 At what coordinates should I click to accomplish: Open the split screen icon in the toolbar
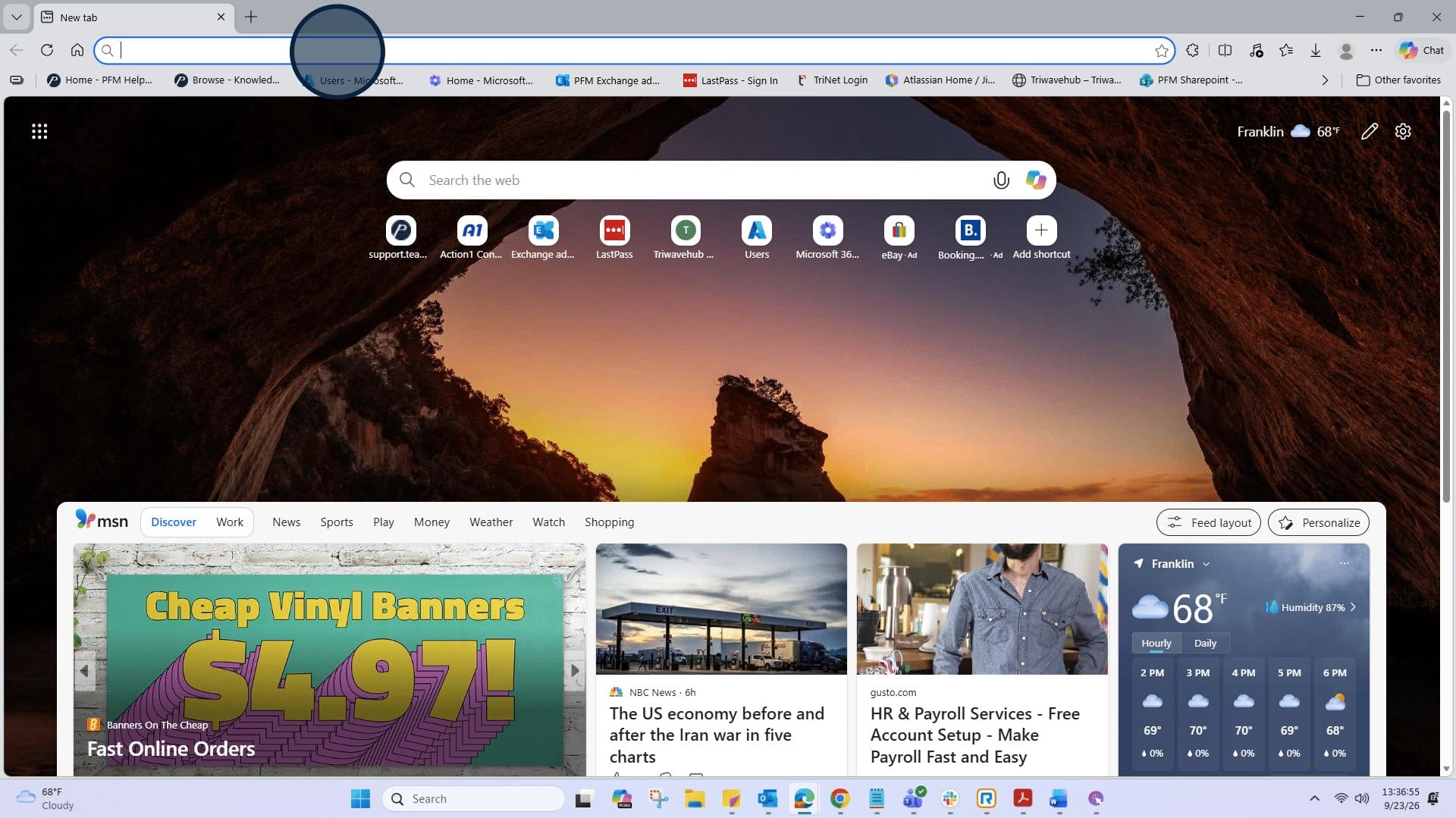point(1225,50)
